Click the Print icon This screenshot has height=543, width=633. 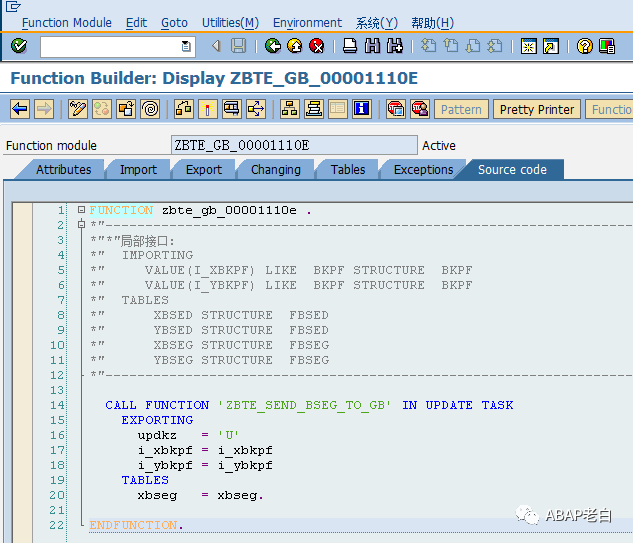pos(350,46)
